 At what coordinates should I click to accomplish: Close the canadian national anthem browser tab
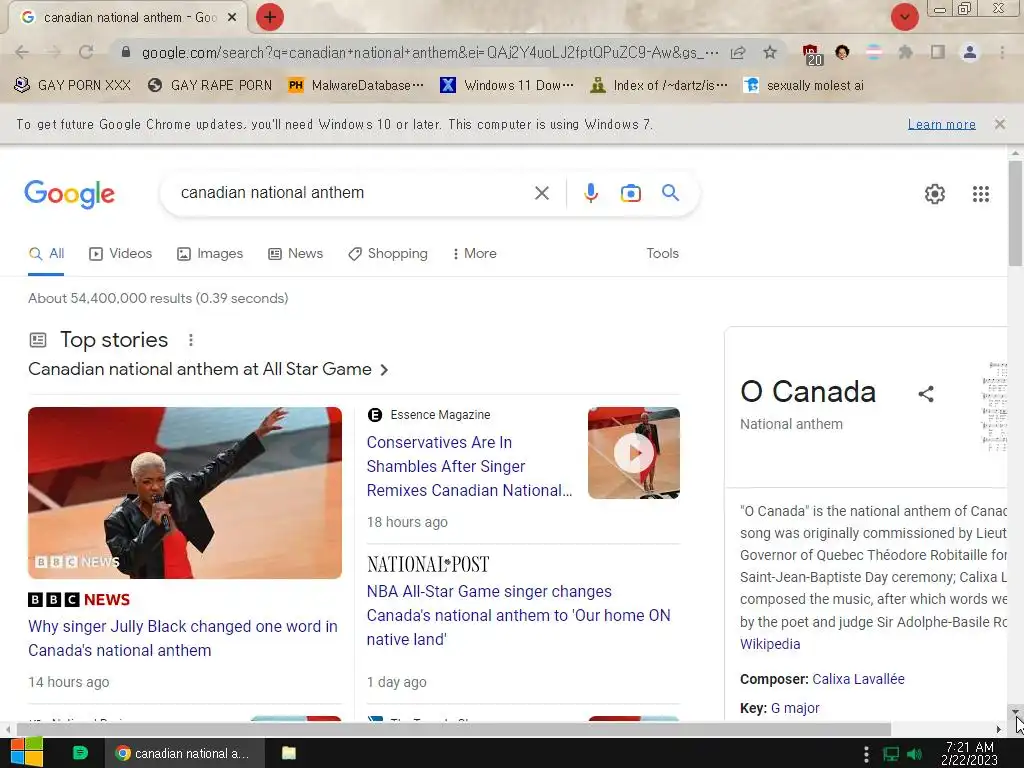click(x=232, y=18)
